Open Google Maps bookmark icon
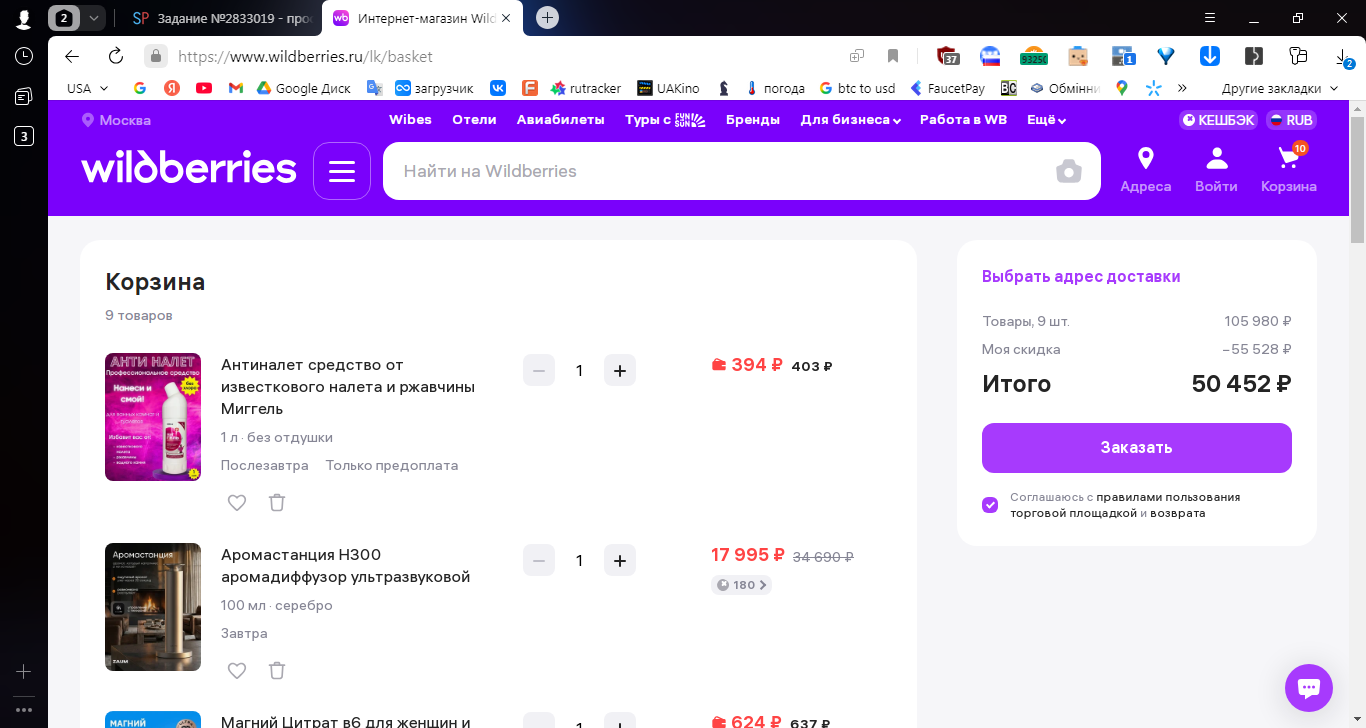1366x728 pixels. (x=1122, y=88)
